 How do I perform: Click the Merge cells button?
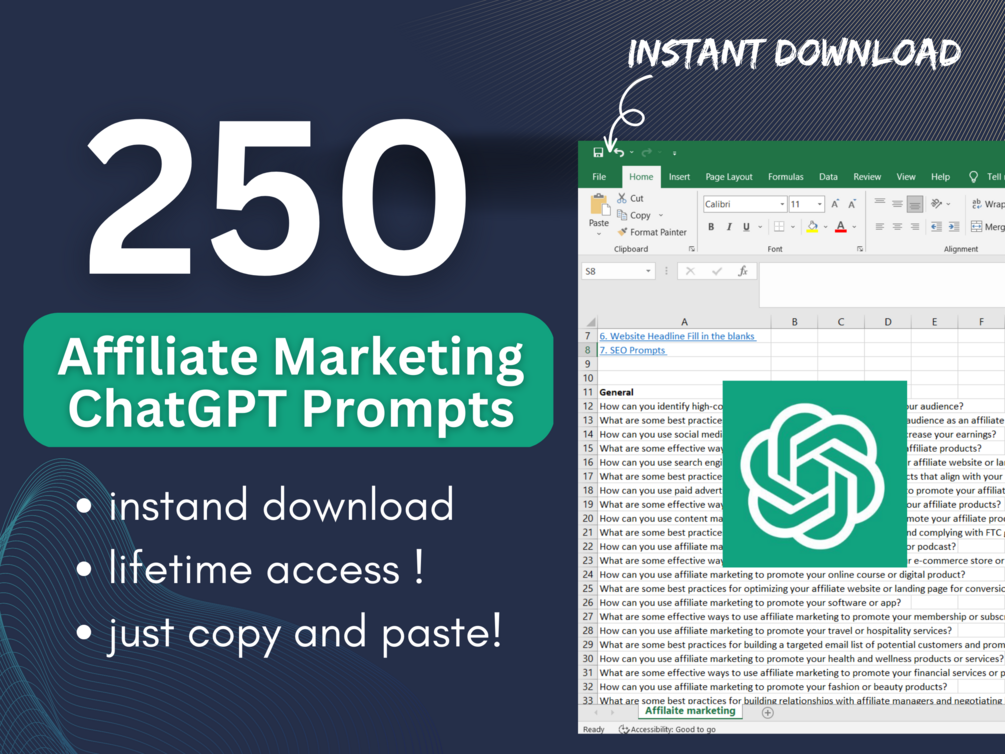(x=988, y=226)
